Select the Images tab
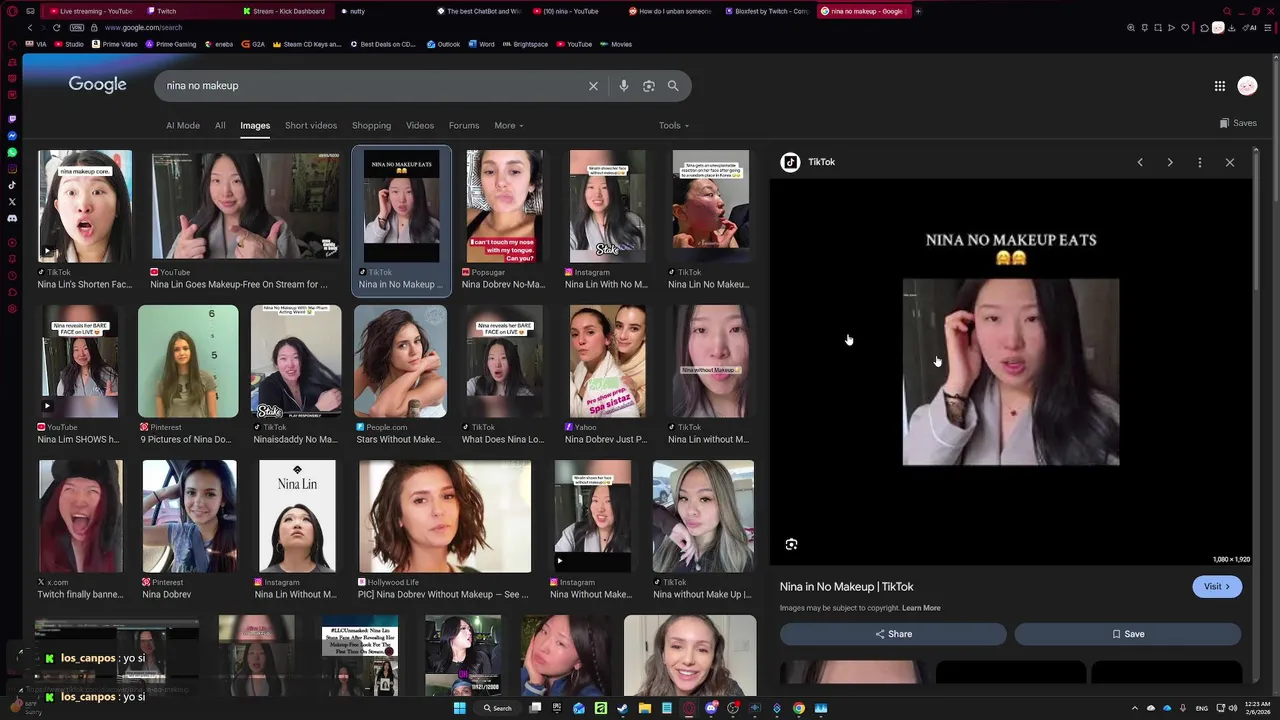 255,126
